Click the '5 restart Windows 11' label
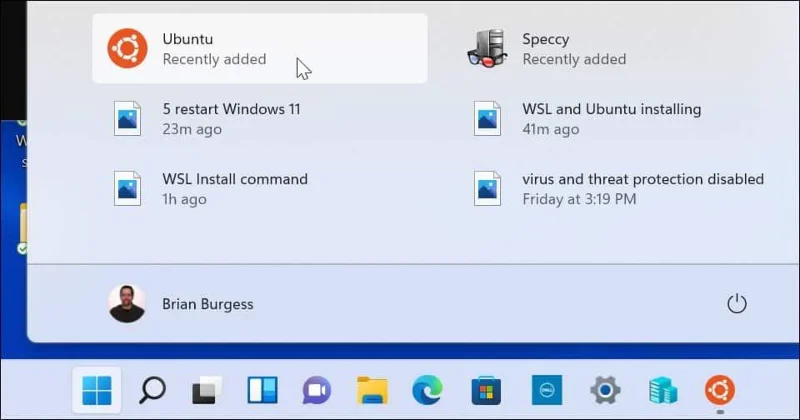800x420 pixels. coord(232,109)
